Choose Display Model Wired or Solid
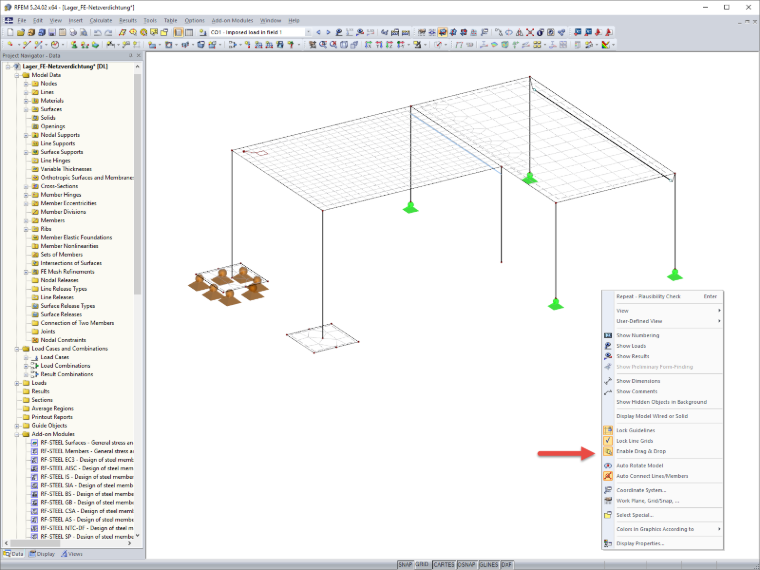Viewport: 760px width, 570px height. point(663,416)
